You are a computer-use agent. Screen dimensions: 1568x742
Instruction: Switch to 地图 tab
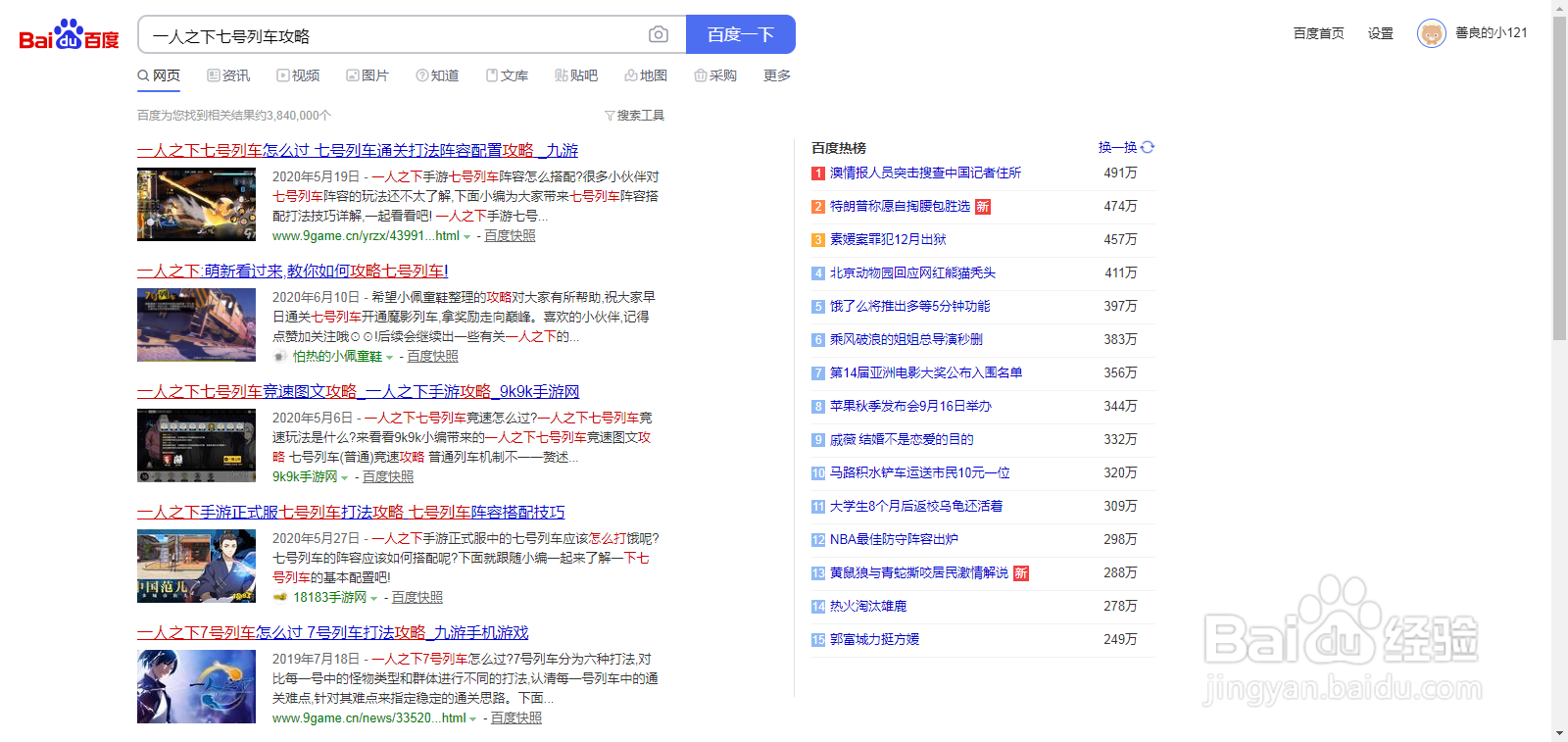pos(646,75)
